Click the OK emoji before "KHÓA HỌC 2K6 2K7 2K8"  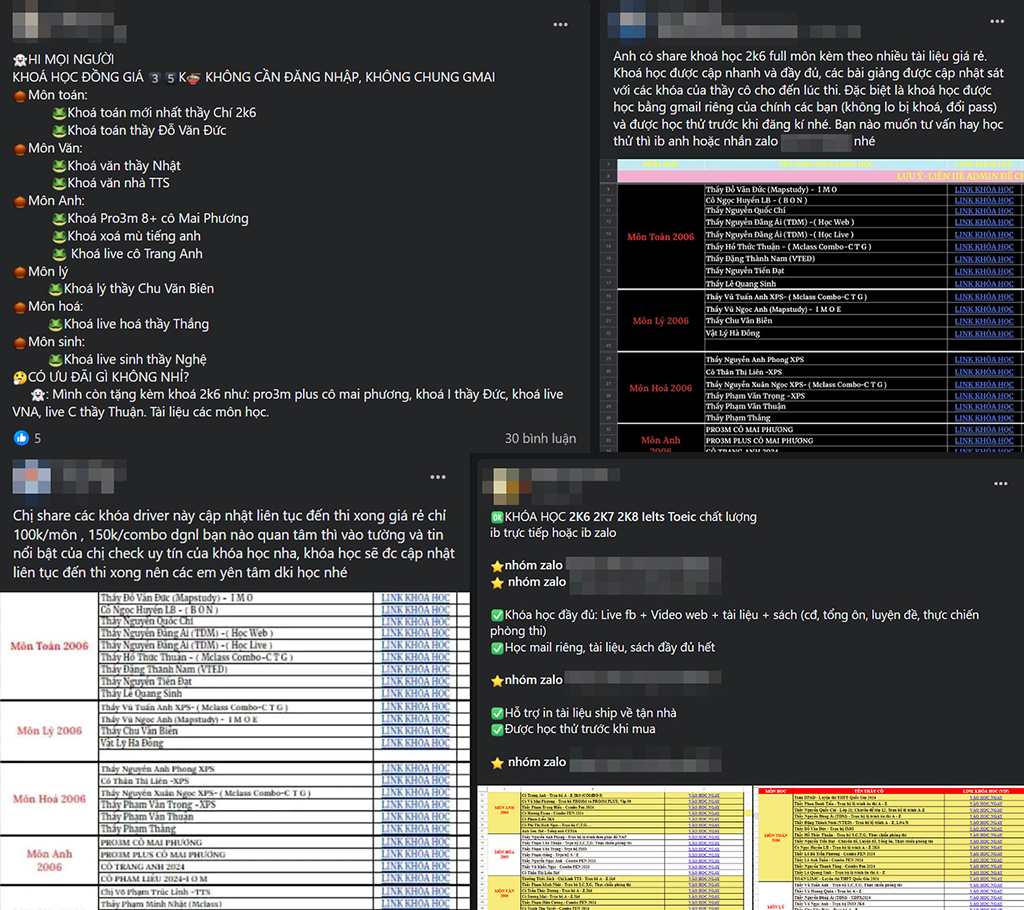497,517
